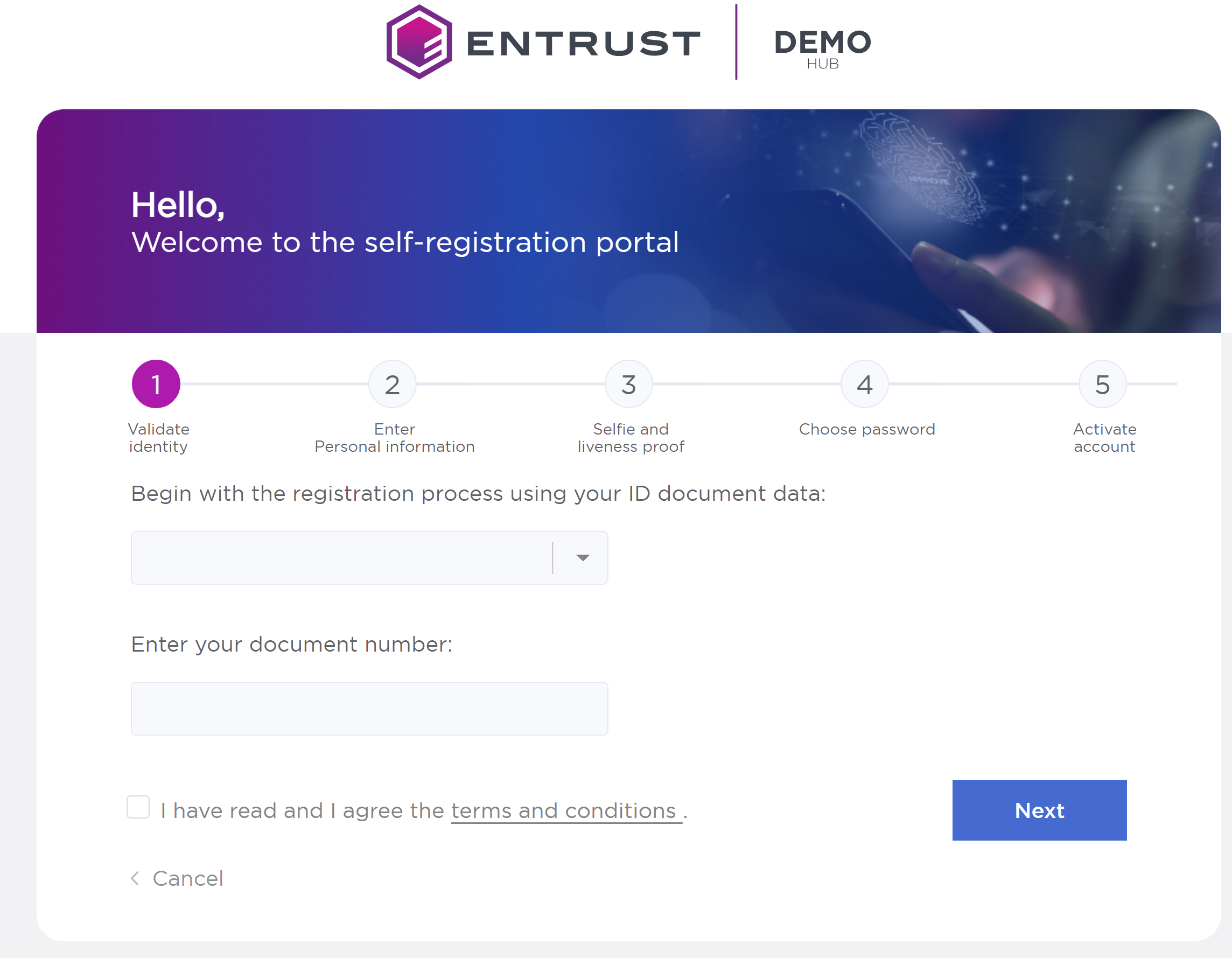Focus the document number input field
Screen dimensions: 1232x958
point(369,709)
